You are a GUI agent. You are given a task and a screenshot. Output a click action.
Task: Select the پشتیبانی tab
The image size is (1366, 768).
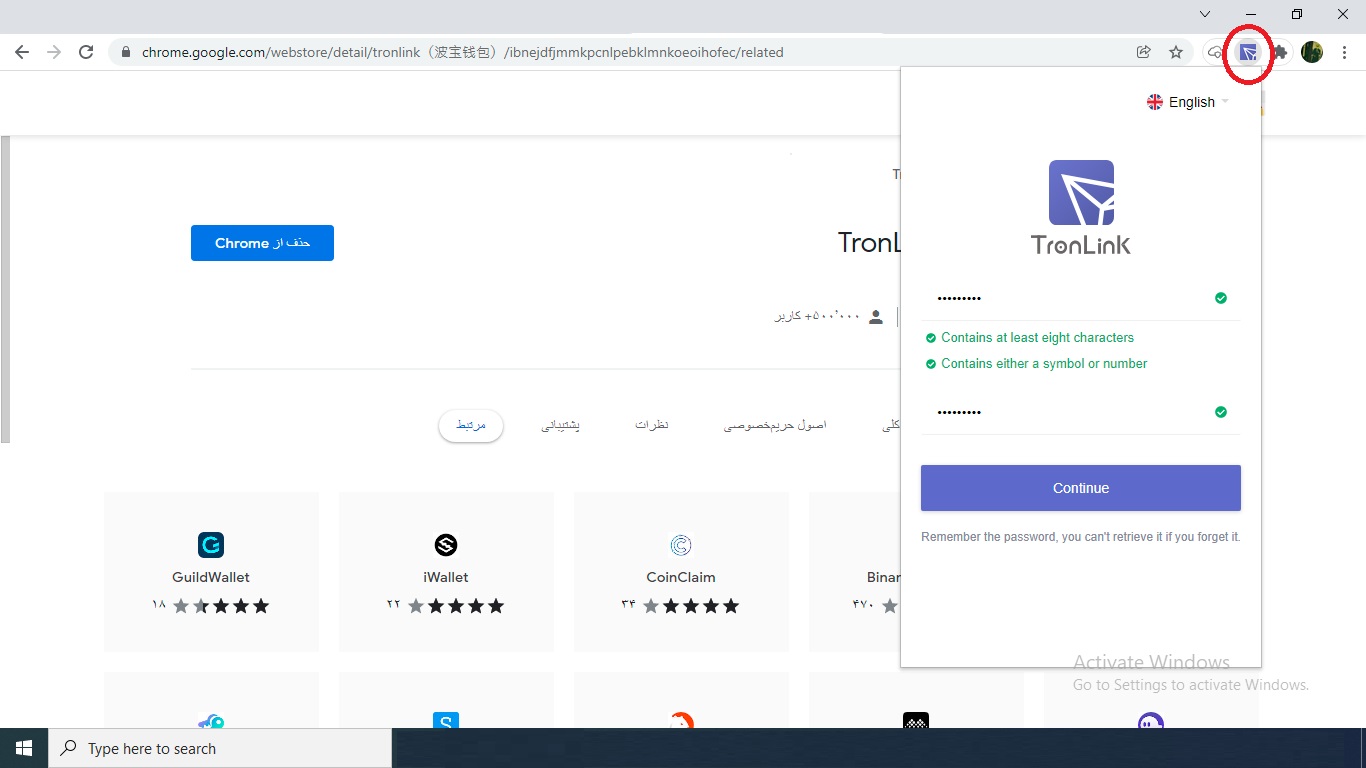click(560, 425)
